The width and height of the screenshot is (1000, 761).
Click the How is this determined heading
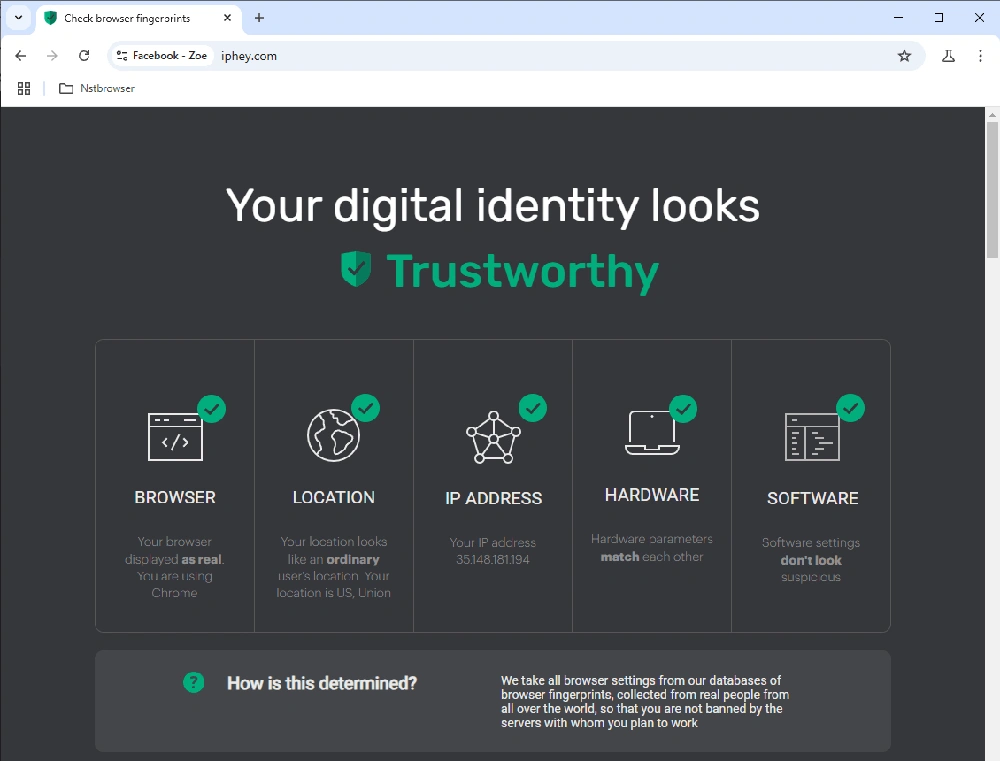[x=321, y=683]
